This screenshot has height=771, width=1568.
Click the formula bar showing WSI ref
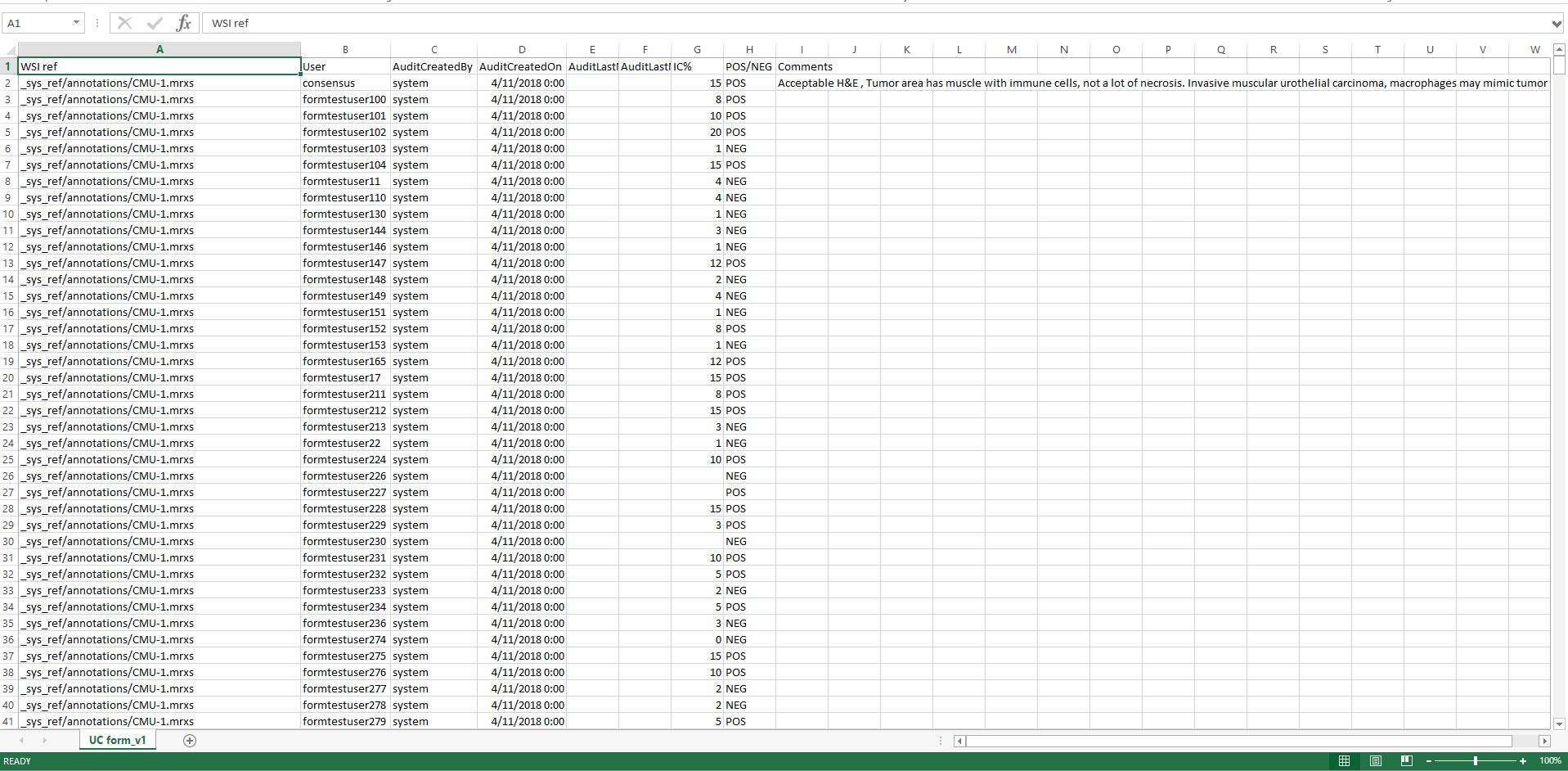click(x=818, y=23)
